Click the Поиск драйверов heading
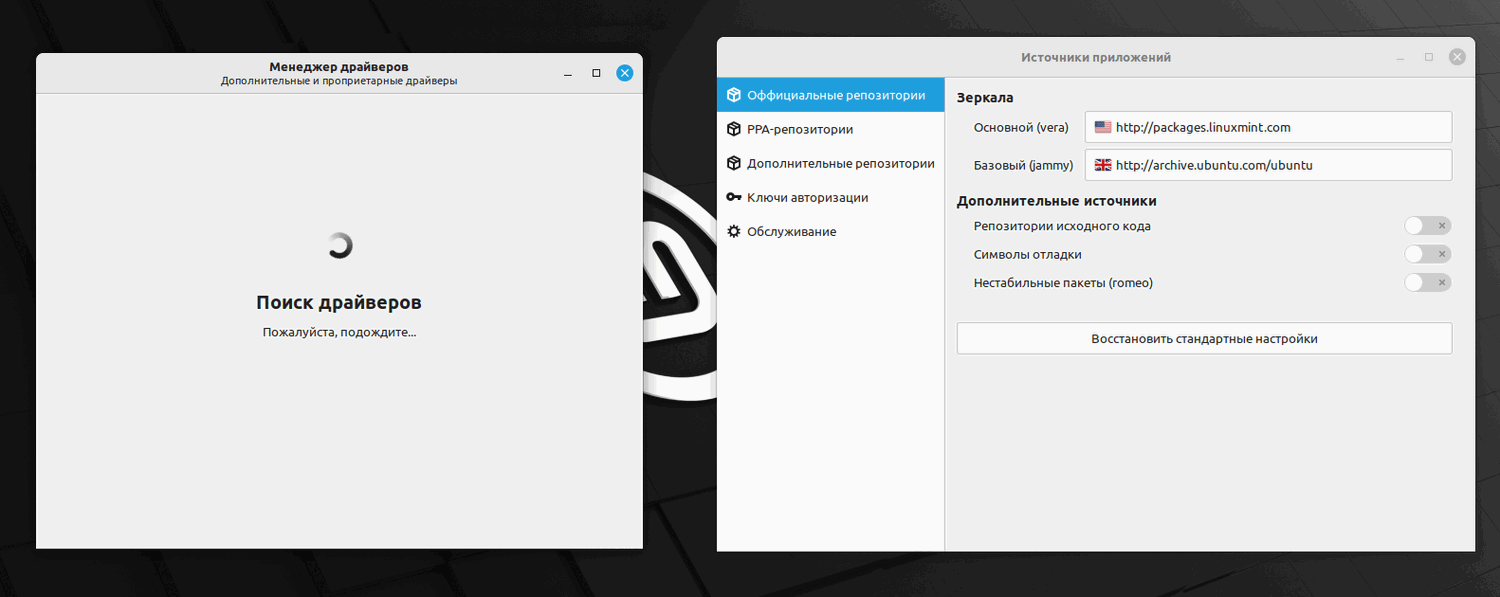The height and width of the screenshot is (597, 1500). pos(339,302)
